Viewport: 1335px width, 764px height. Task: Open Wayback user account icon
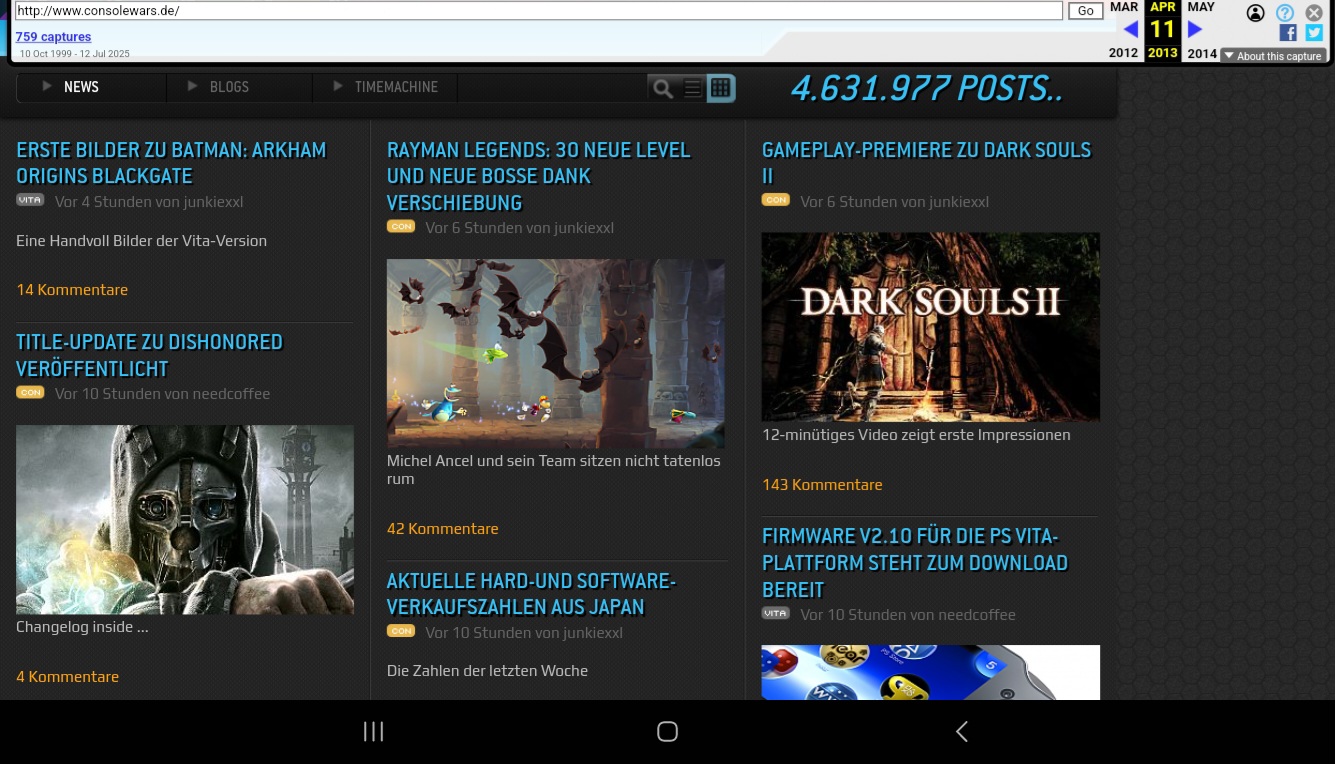tap(1256, 13)
